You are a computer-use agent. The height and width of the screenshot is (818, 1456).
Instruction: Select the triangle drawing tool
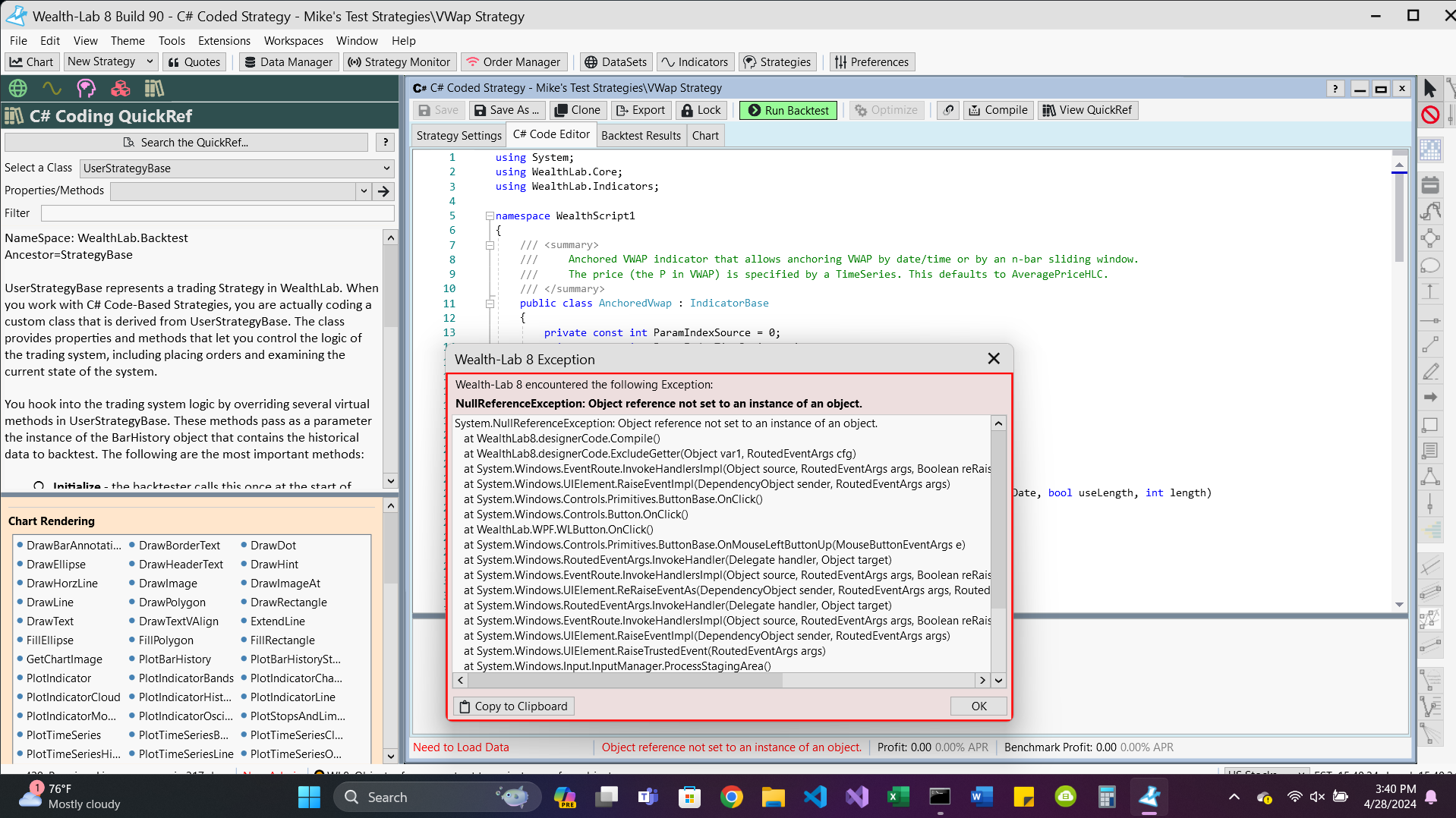coord(1430,477)
